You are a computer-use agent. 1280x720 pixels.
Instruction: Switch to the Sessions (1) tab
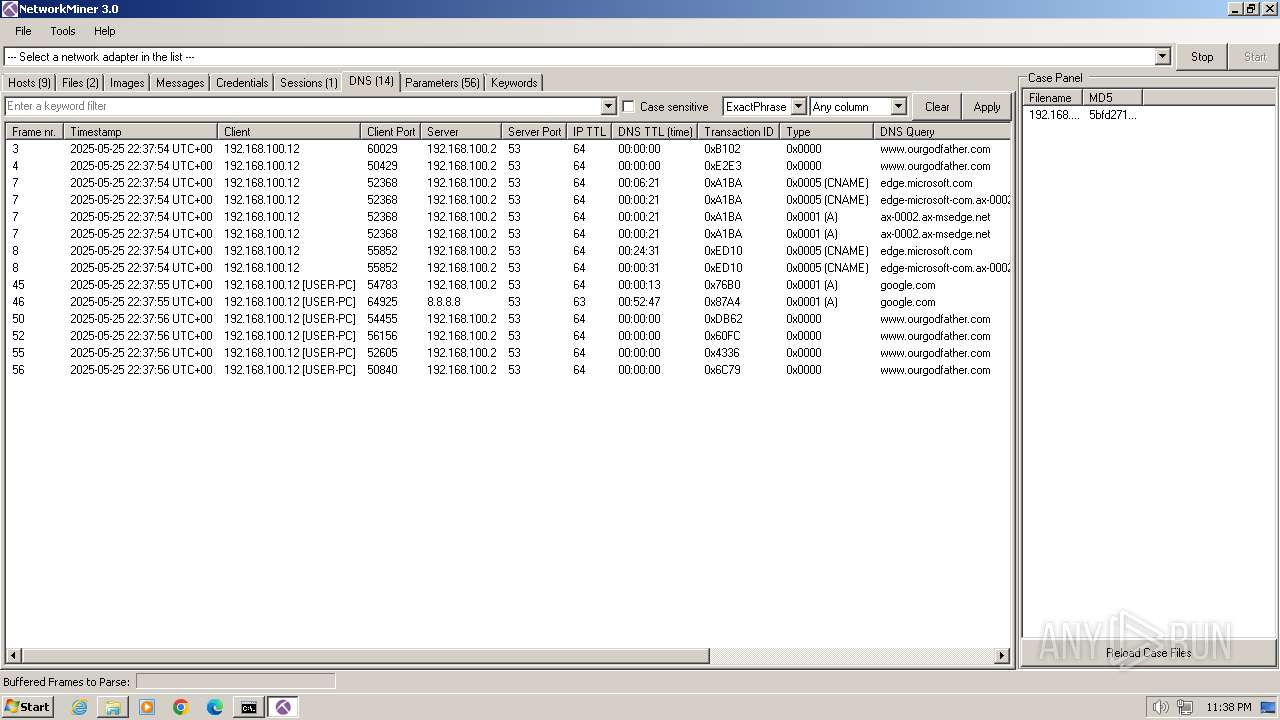309,83
